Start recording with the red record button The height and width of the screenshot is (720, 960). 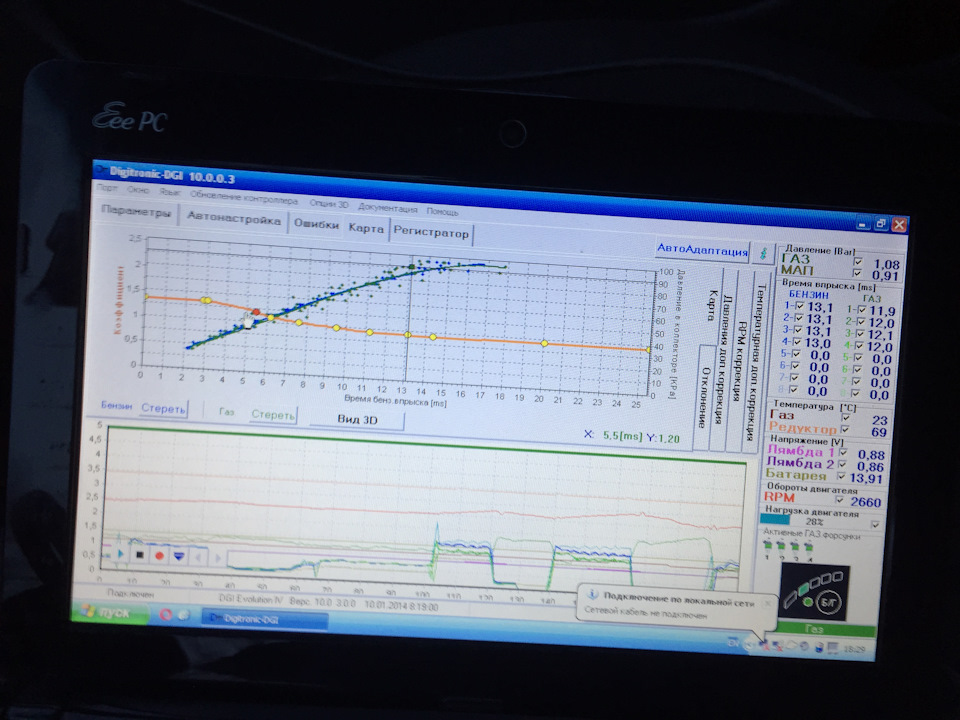(159, 554)
